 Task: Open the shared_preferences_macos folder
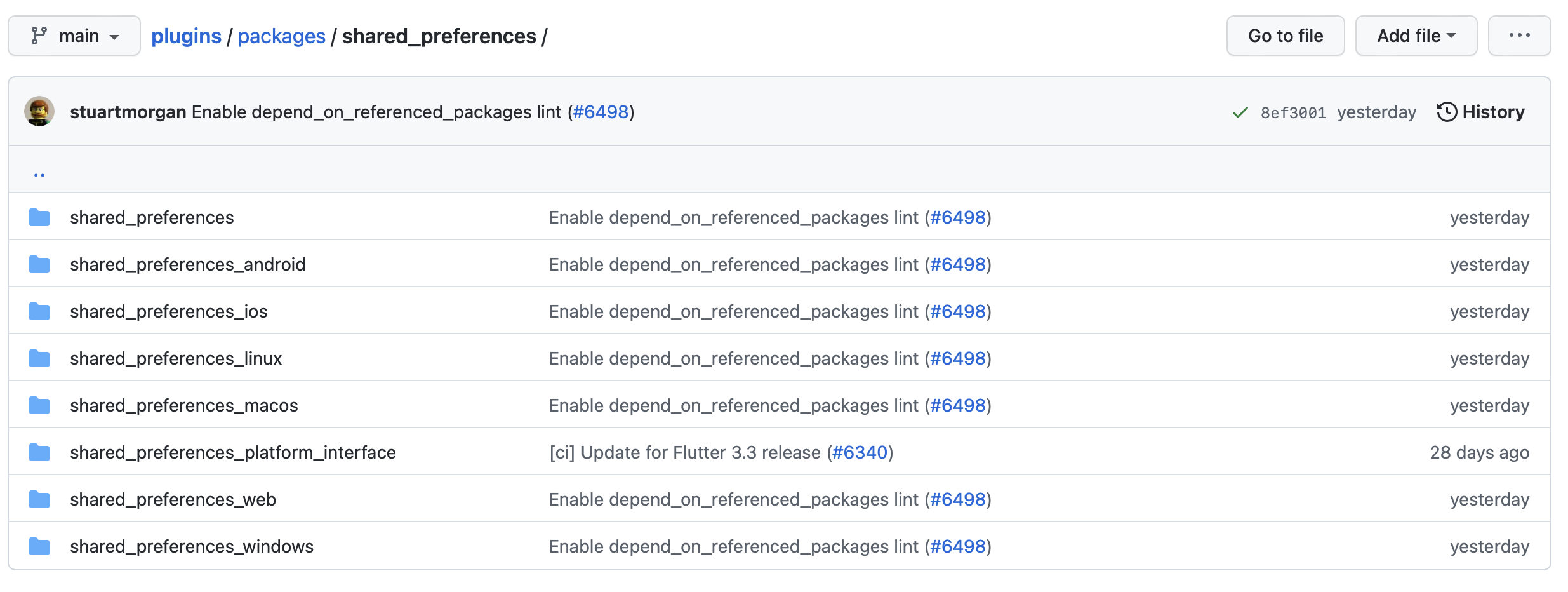click(183, 405)
